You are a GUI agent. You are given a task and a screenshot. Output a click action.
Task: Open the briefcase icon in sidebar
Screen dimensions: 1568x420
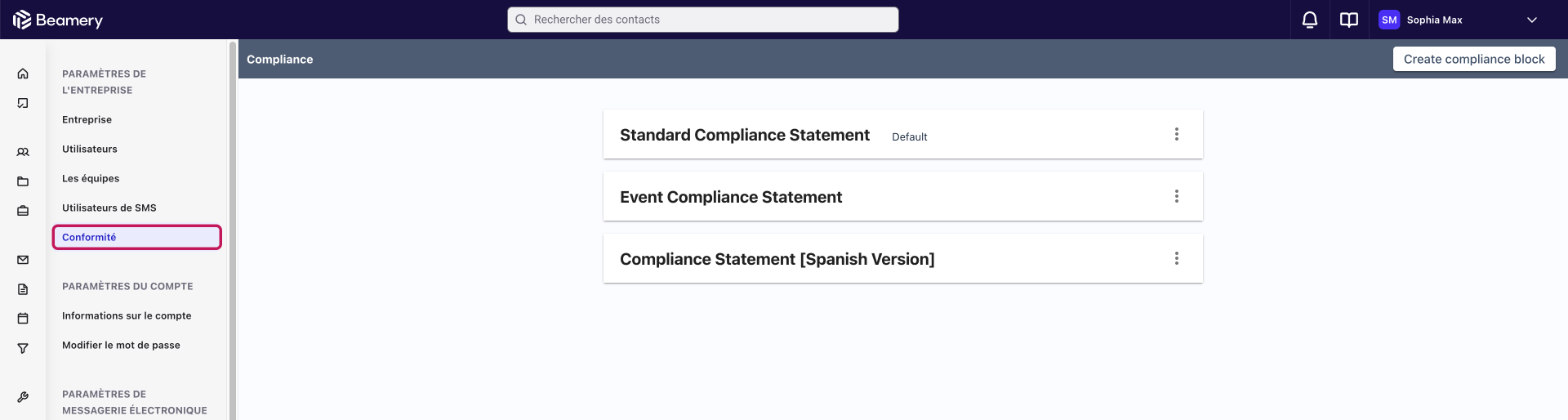[x=23, y=211]
